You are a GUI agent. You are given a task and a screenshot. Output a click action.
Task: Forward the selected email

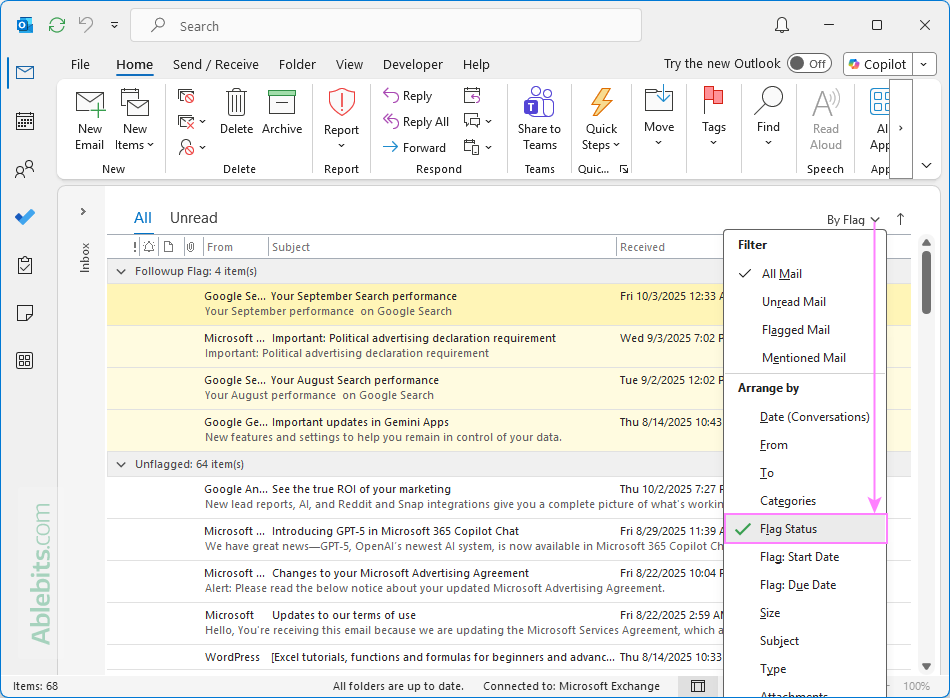point(414,147)
